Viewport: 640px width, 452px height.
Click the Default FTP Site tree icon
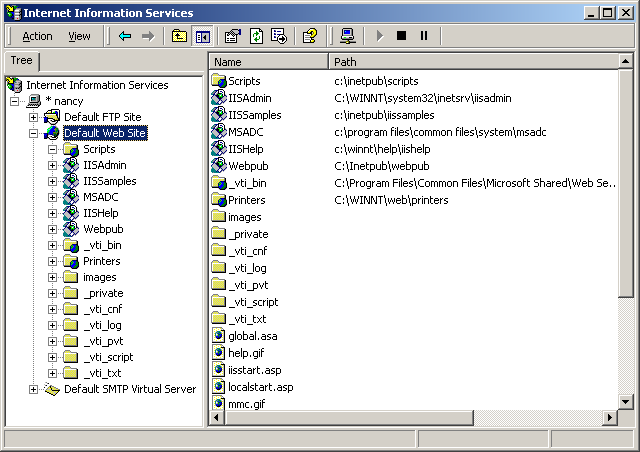(x=52, y=117)
